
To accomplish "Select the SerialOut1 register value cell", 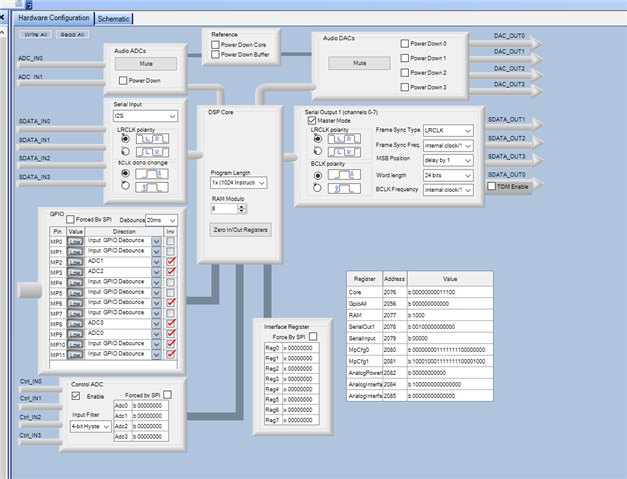I will pyautogui.click(x=450, y=327).
